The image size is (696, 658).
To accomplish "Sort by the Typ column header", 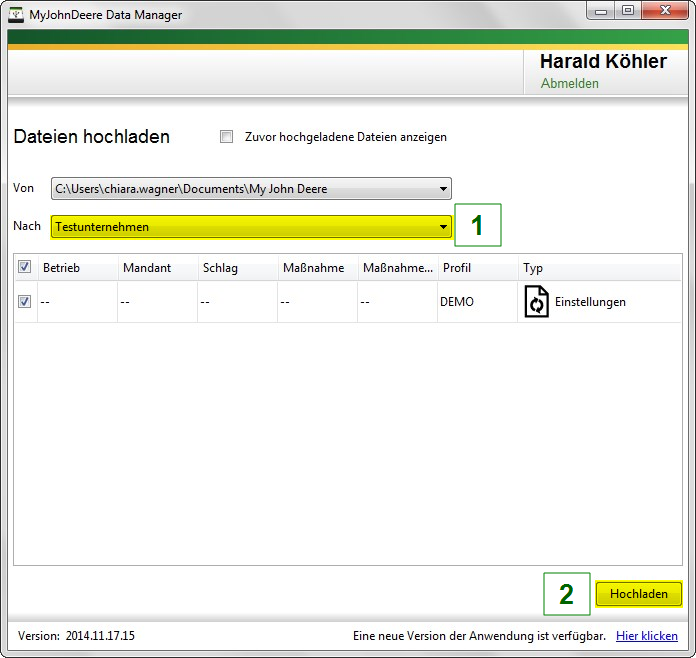I will tap(599, 268).
